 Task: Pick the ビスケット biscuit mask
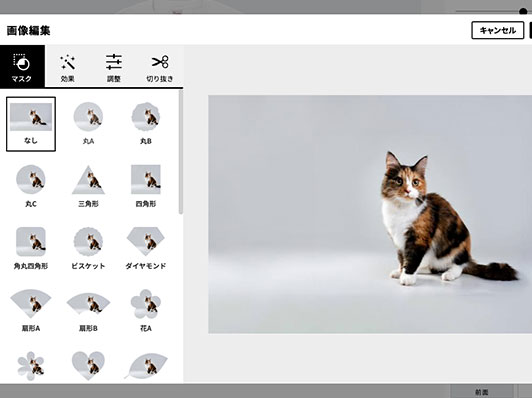(x=88, y=248)
